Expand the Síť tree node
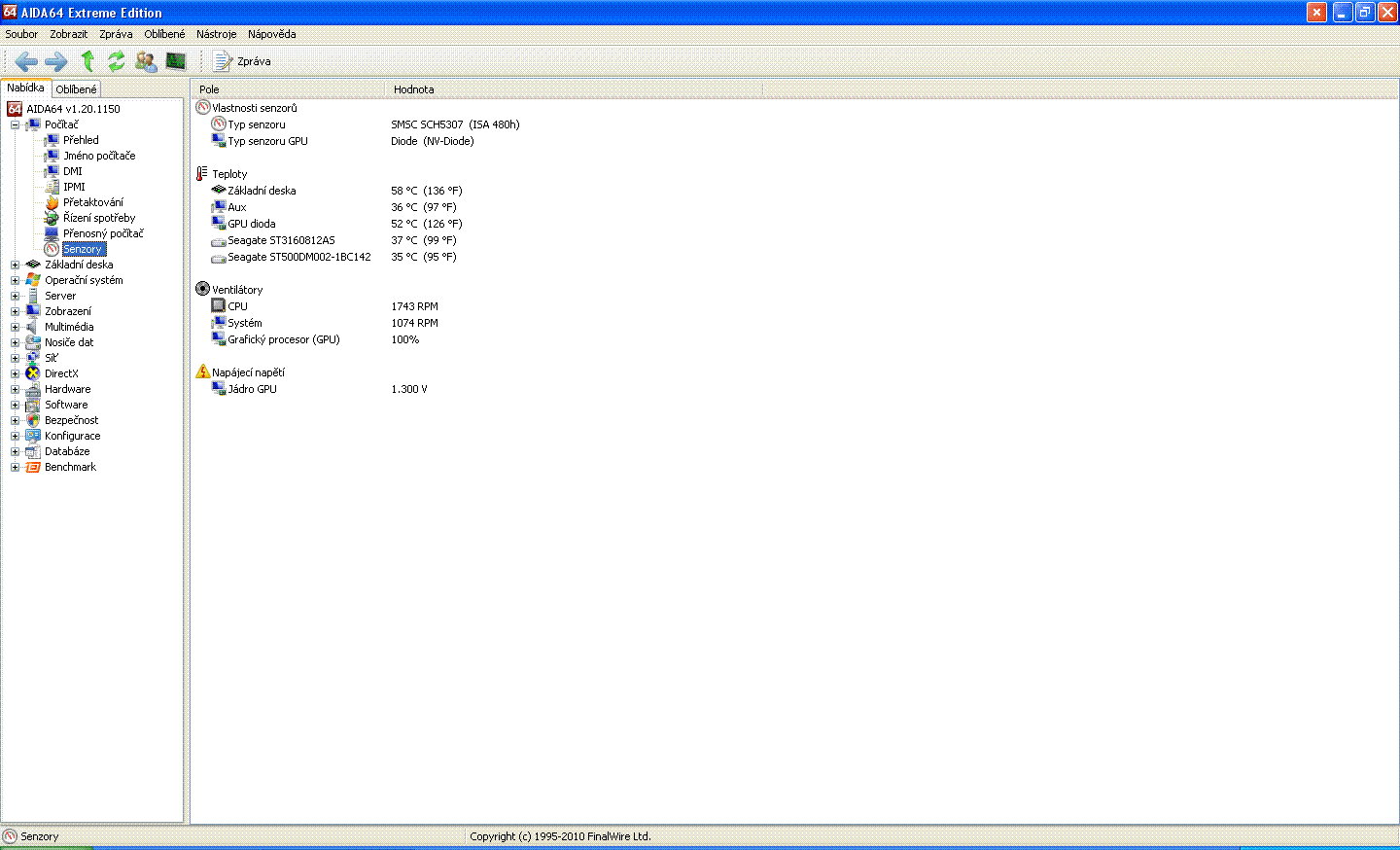The height and width of the screenshot is (850, 1400). coord(15,358)
